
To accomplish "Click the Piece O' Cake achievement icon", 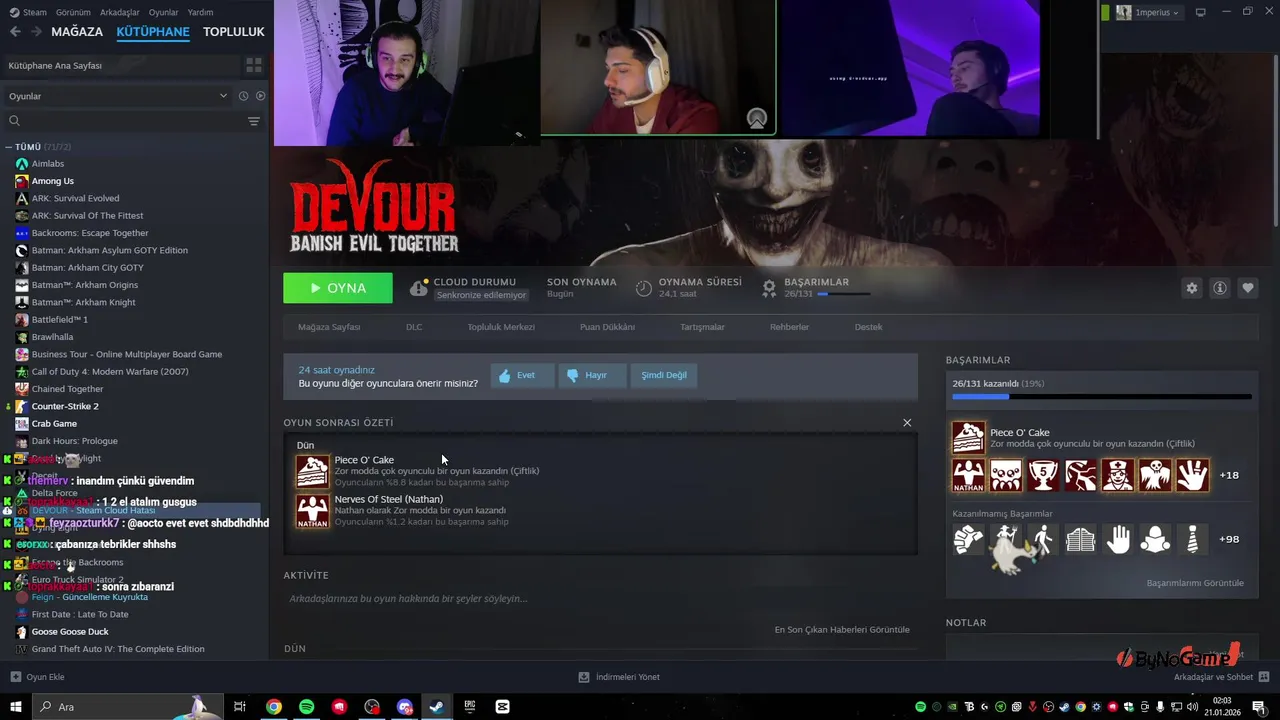I will (x=312, y=471).
